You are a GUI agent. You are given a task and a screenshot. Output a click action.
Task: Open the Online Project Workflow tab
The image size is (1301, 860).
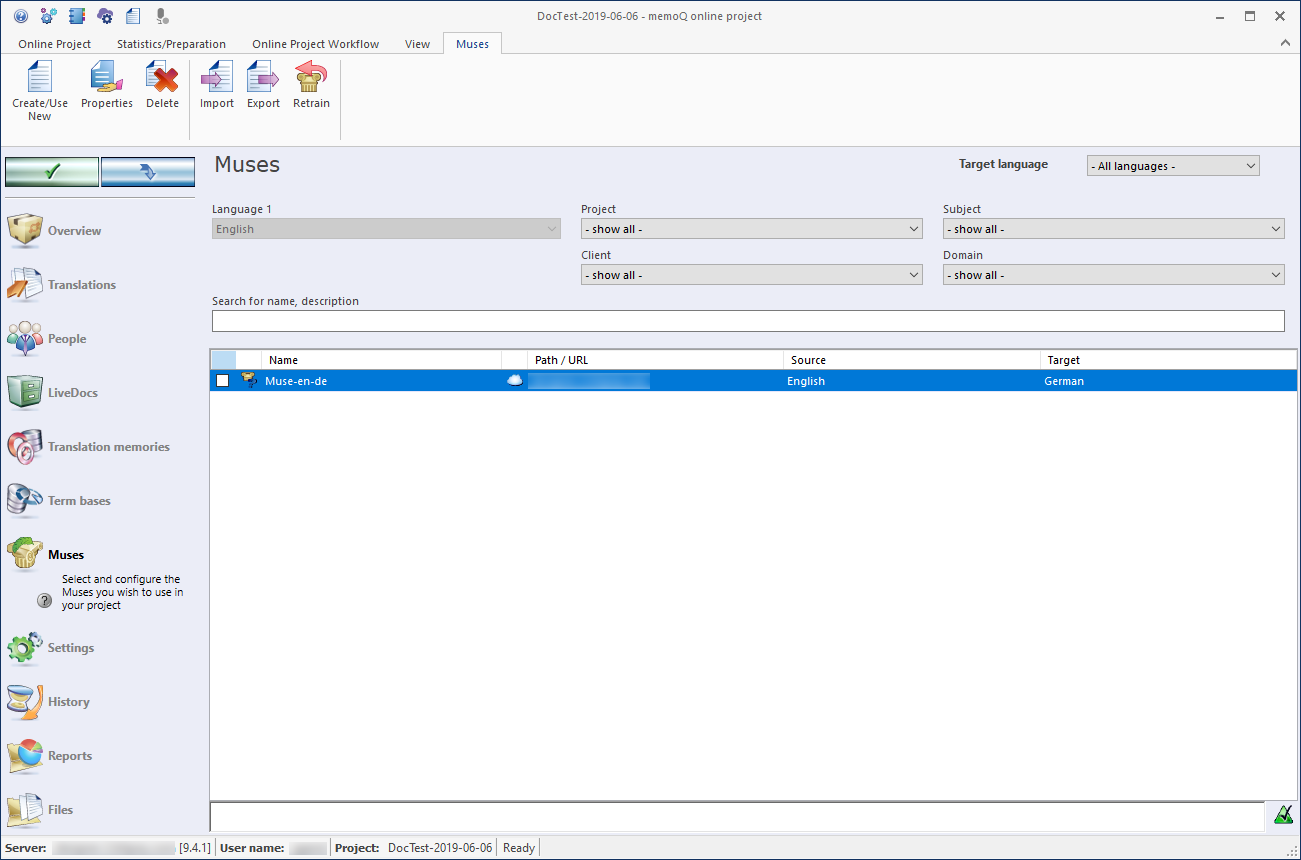point(315,44)
